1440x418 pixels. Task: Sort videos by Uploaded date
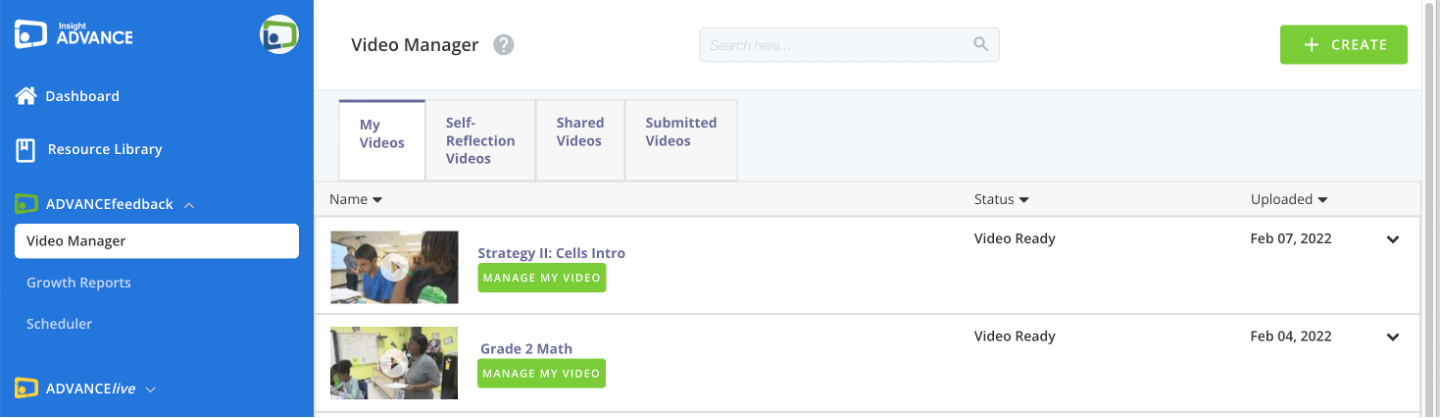click(1289, 199)
